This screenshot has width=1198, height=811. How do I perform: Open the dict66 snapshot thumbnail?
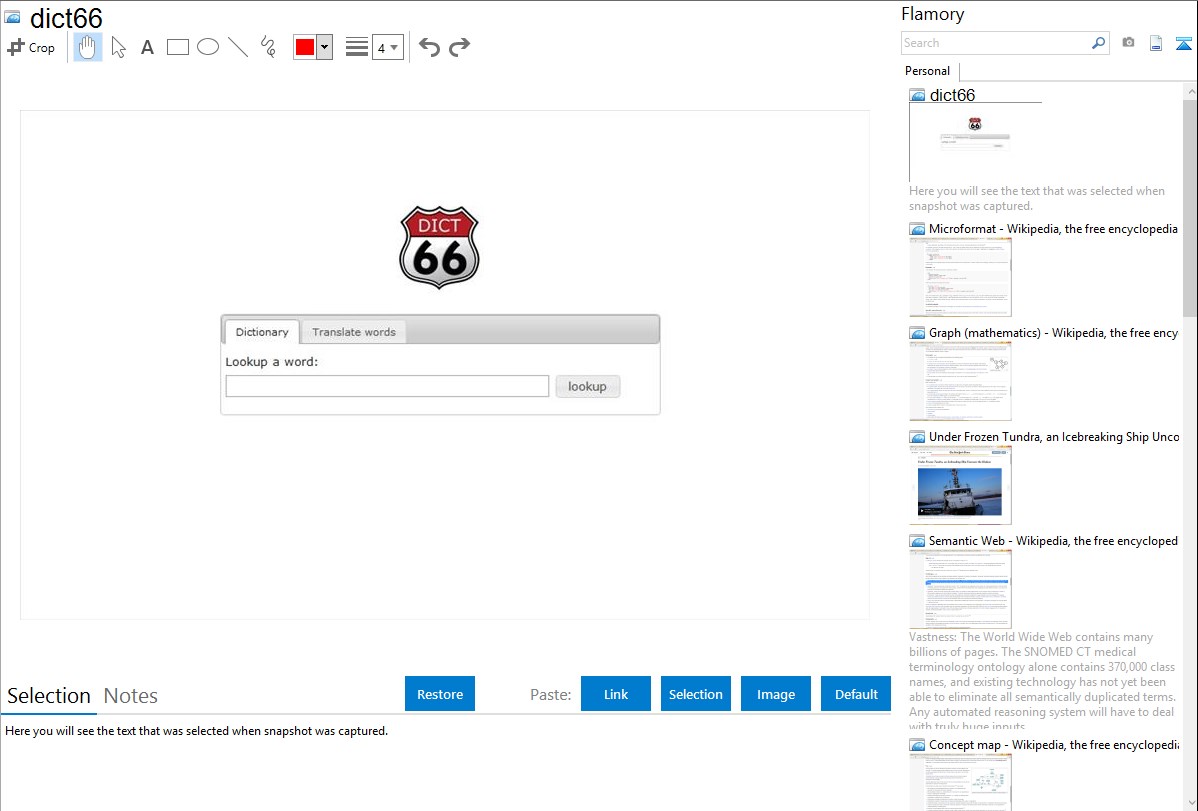click(x=976, y=141)
